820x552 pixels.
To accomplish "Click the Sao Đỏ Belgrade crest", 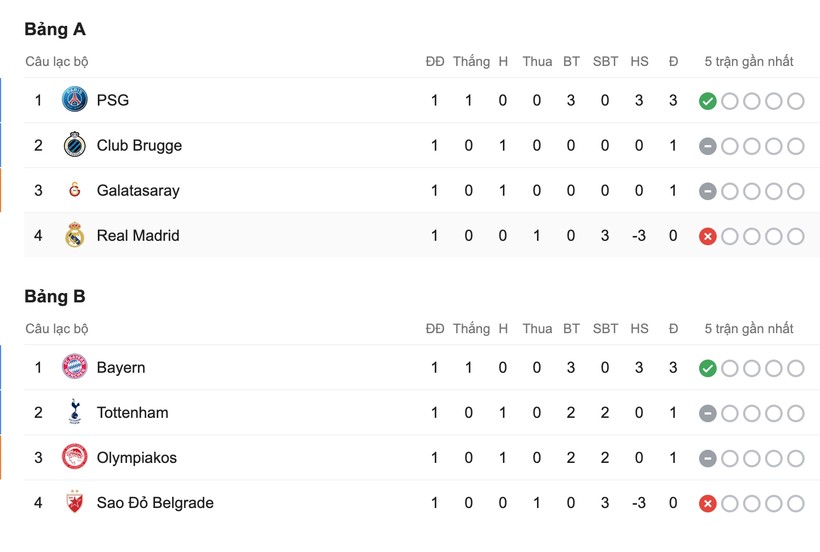I will coord(74,503).
